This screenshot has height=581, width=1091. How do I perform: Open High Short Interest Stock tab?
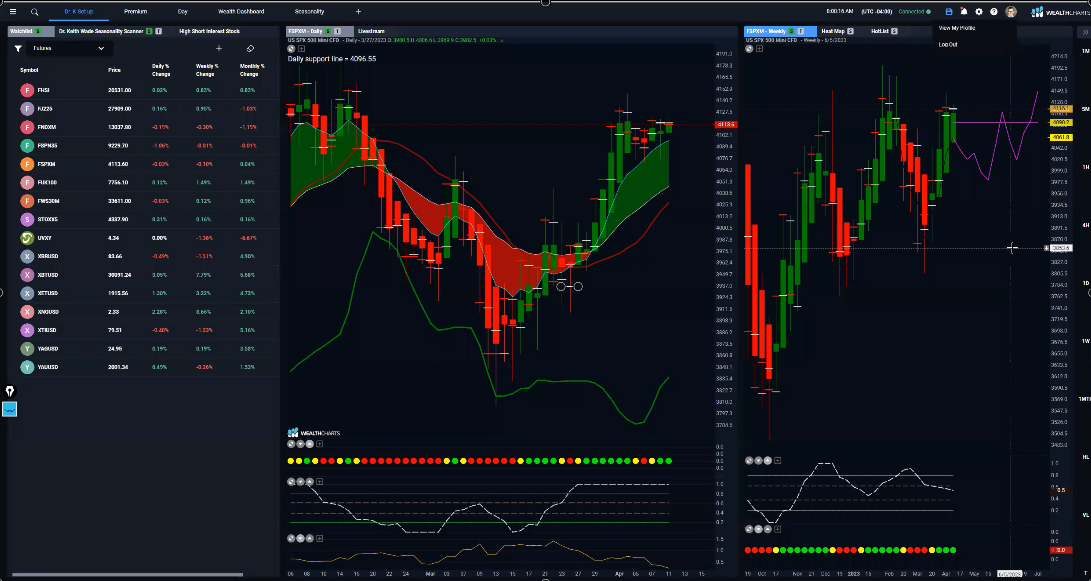click(x=209, y=31)
